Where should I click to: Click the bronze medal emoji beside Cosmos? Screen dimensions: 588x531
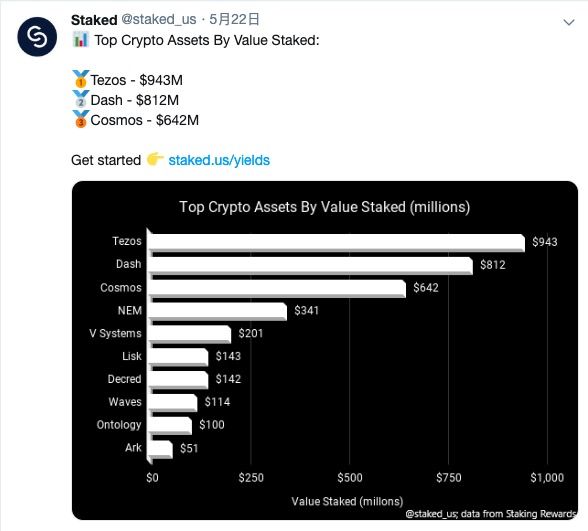click(81, 119)
